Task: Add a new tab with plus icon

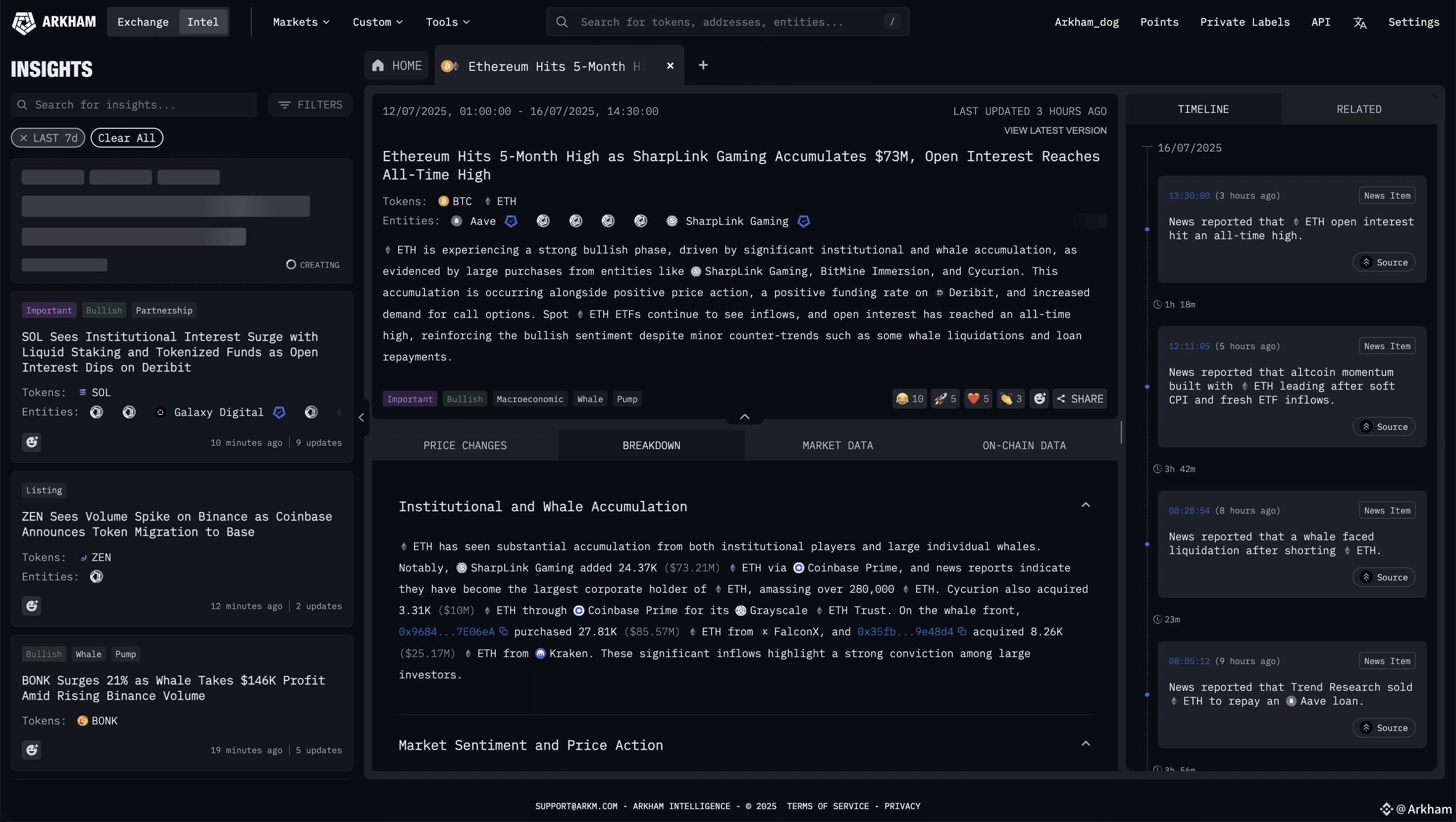Action: (703, 65)
